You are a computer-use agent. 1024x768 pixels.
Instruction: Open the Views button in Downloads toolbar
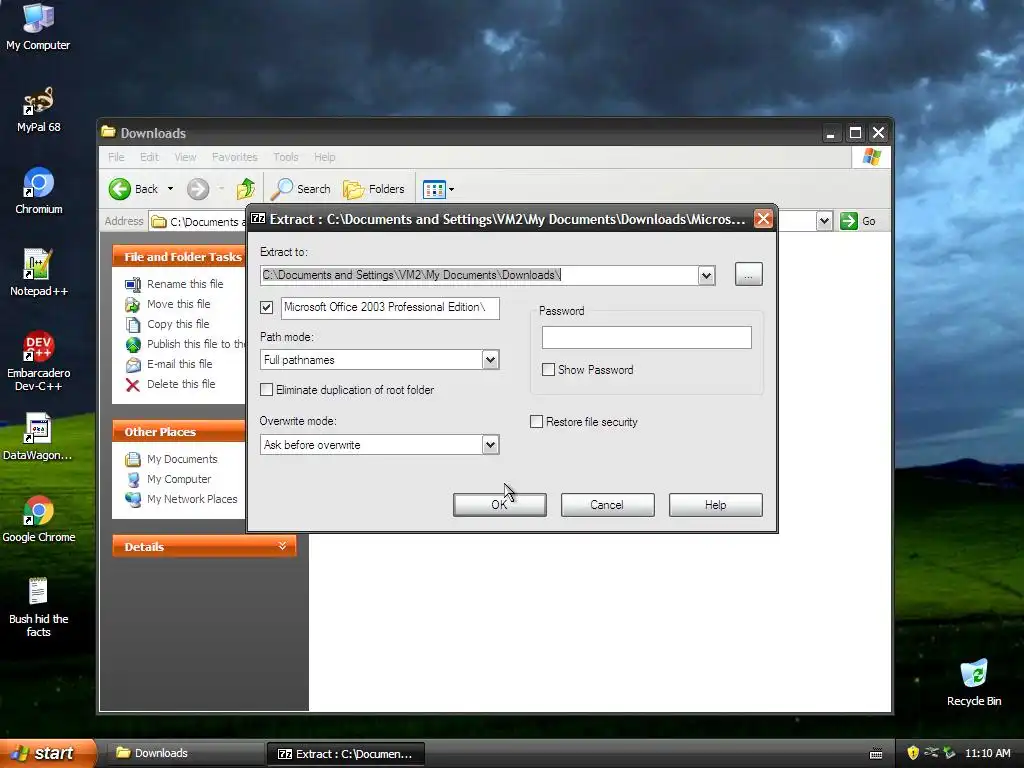[x=434, y=189]
